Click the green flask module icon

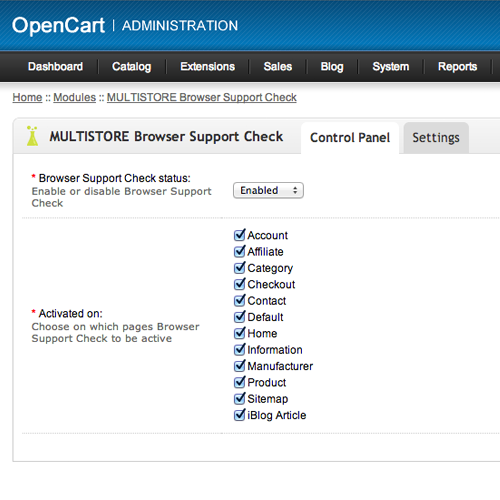(32, 136)
